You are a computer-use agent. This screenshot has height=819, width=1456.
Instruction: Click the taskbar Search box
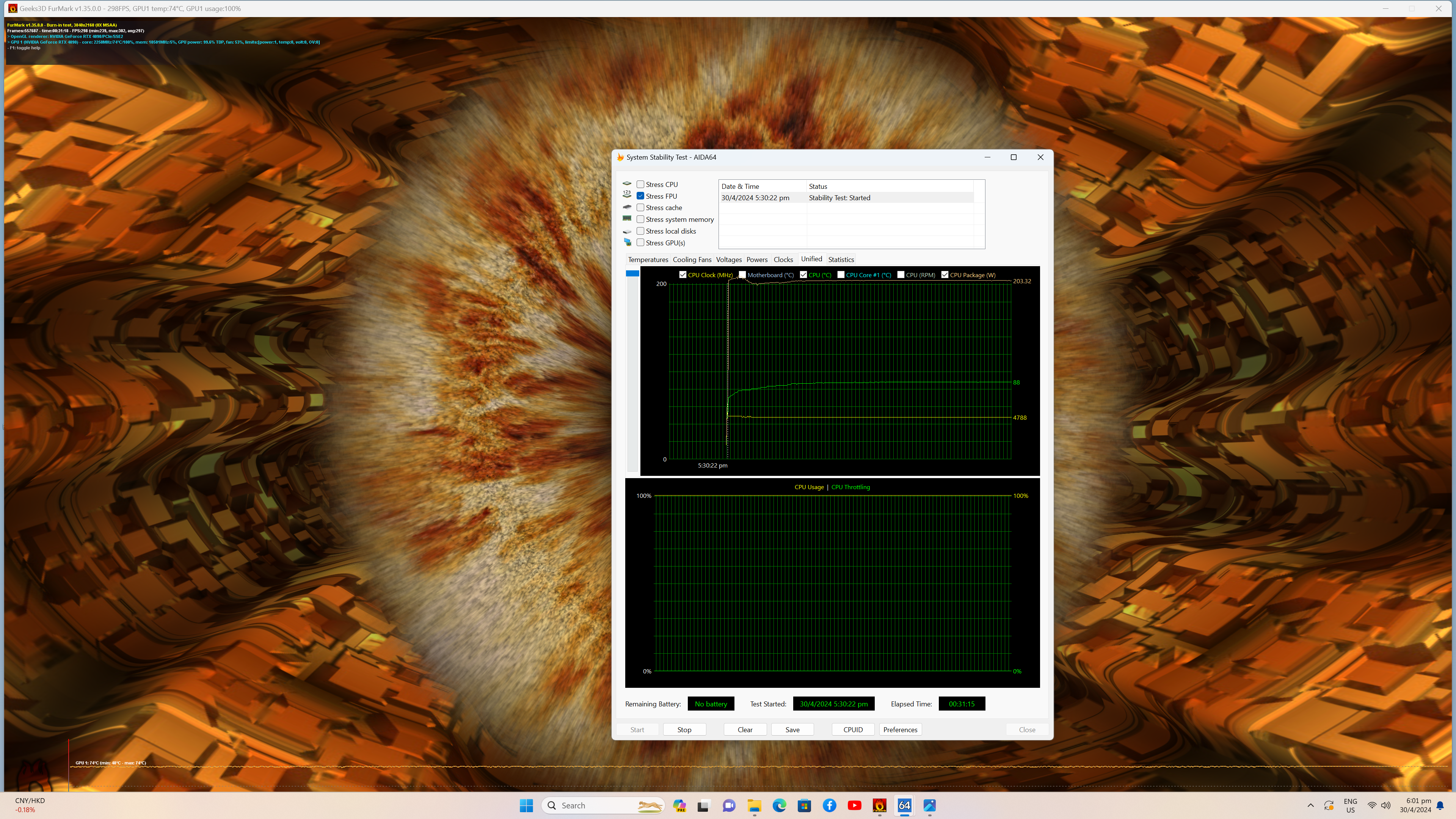coord(603,805)
